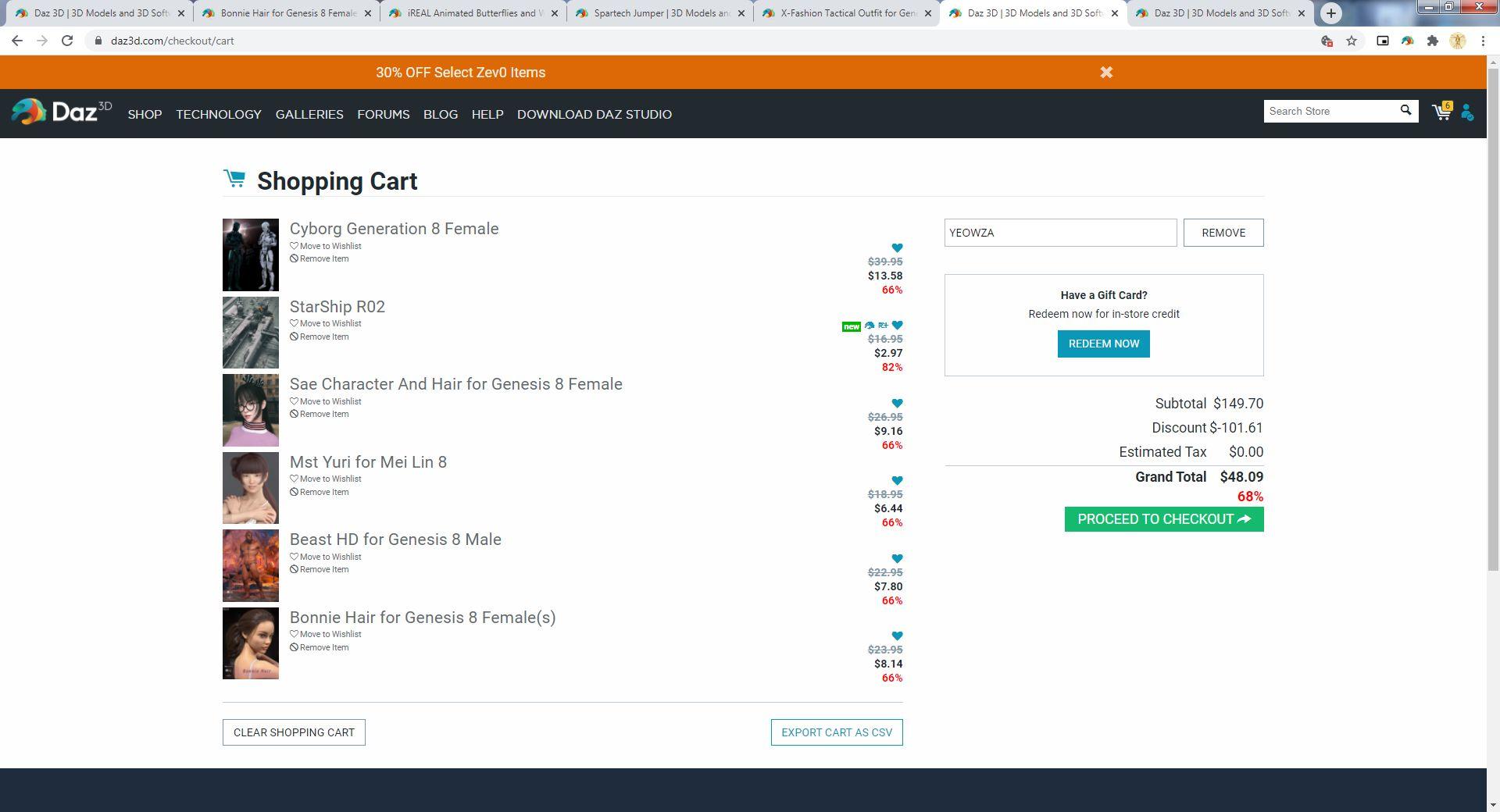
Task: Click the Search Store input field
Action: point(1331,111)
